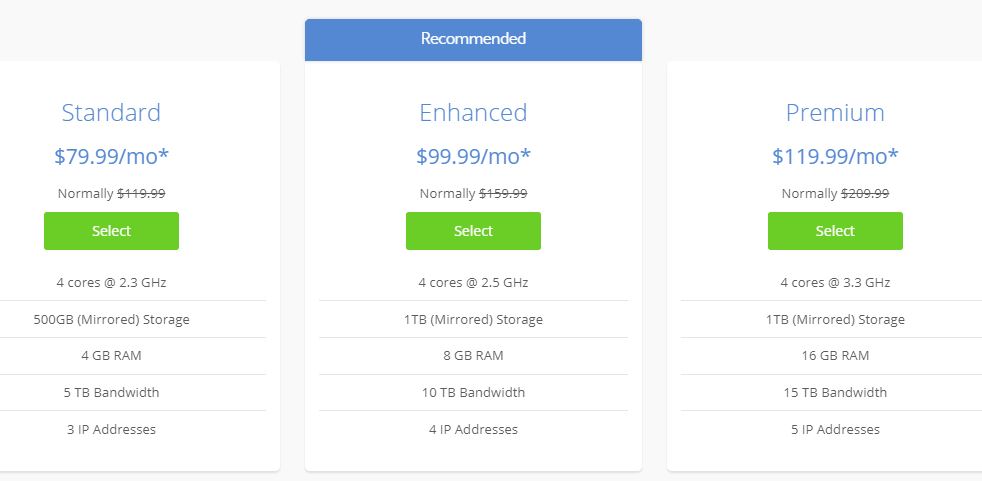Click the 500GB (Mirrored) Storage row

click(111, 319)
